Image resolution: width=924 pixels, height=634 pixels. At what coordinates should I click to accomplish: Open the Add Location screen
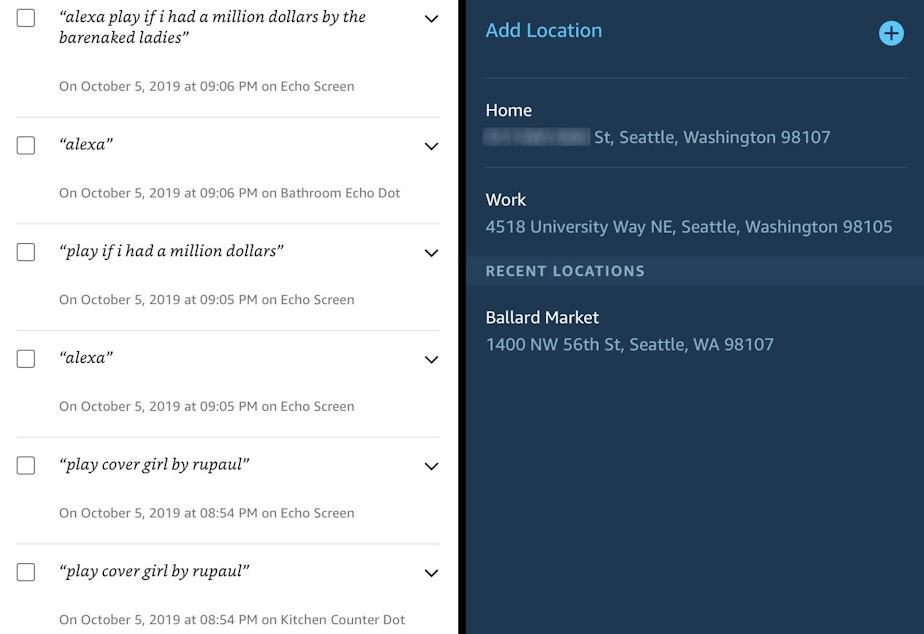click(x=543, y=30)
